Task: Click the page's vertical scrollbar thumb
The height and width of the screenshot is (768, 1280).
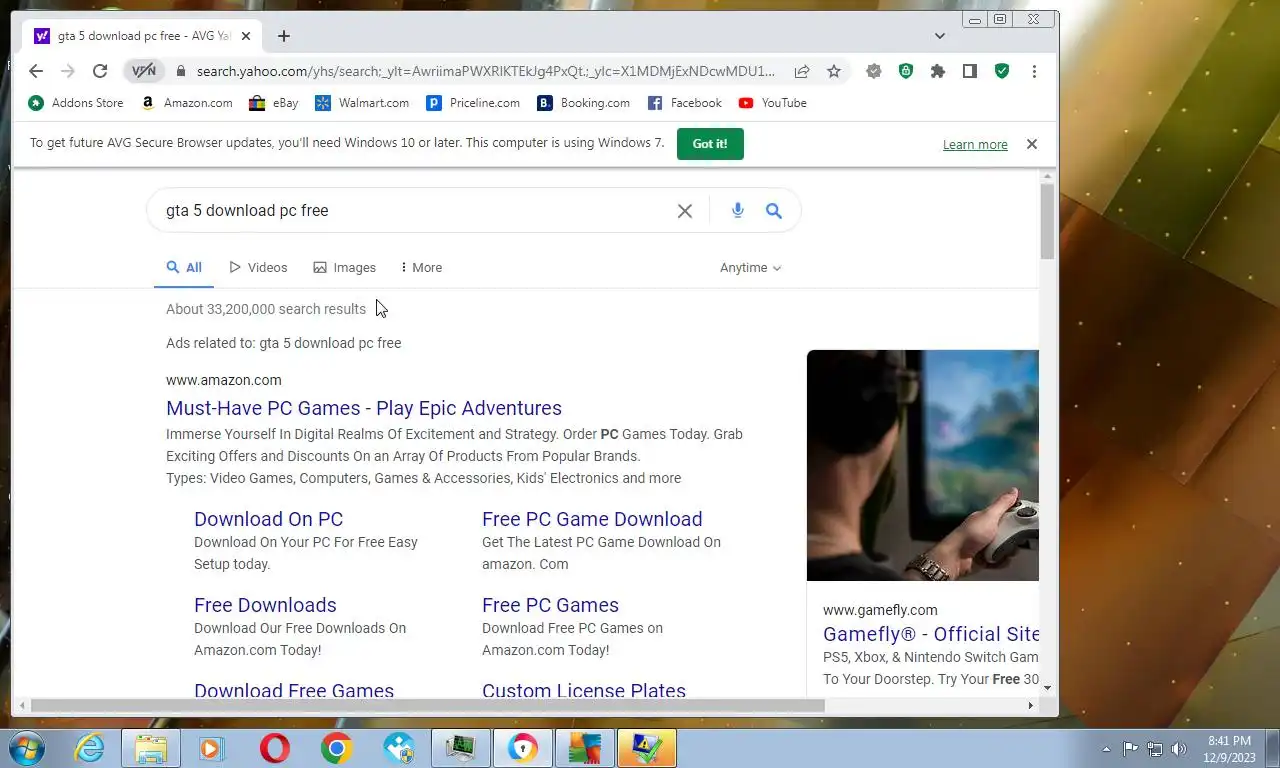Action: point(1047,221)
